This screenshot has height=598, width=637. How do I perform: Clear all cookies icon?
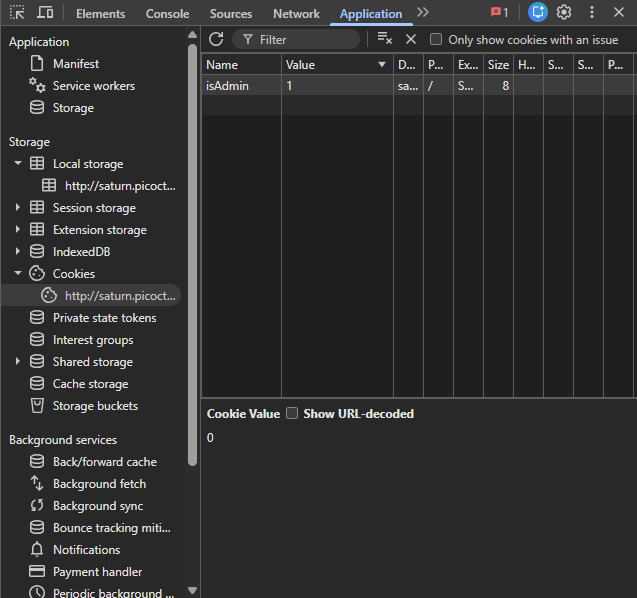coord(385,39)
